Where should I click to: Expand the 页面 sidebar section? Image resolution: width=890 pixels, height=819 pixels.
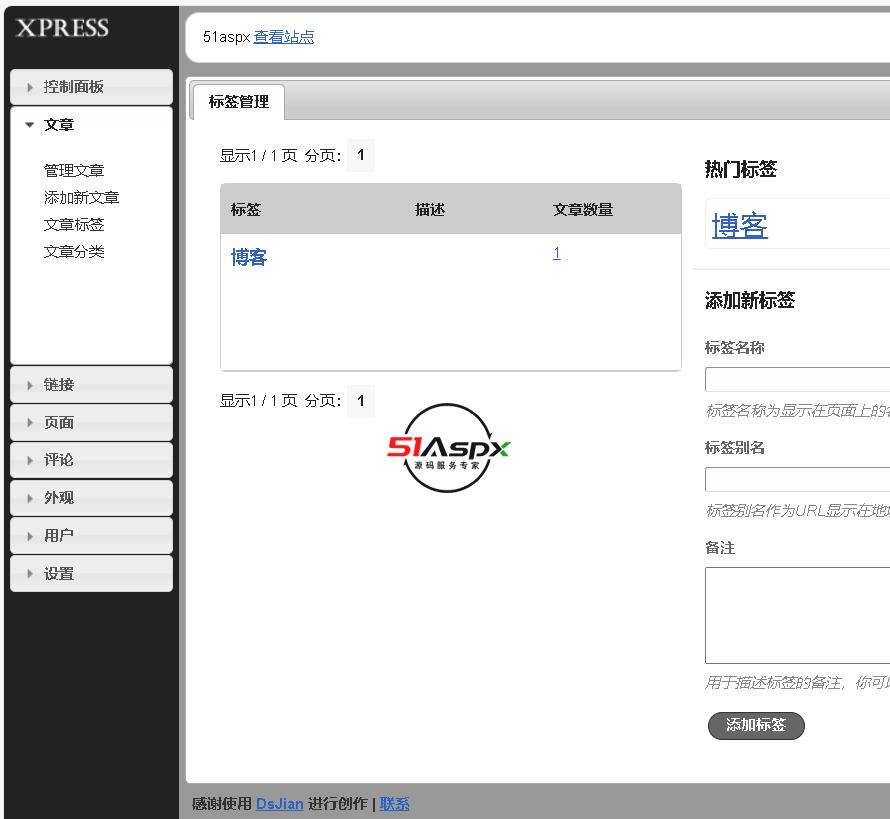(x=91, y=423)
